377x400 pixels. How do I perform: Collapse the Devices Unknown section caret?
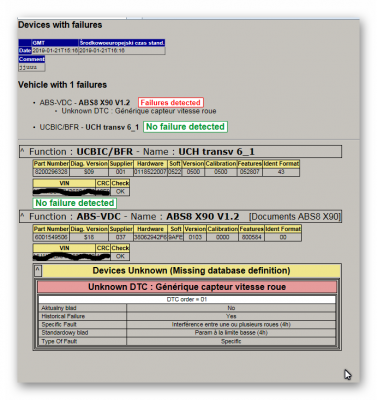coord(38,271)
